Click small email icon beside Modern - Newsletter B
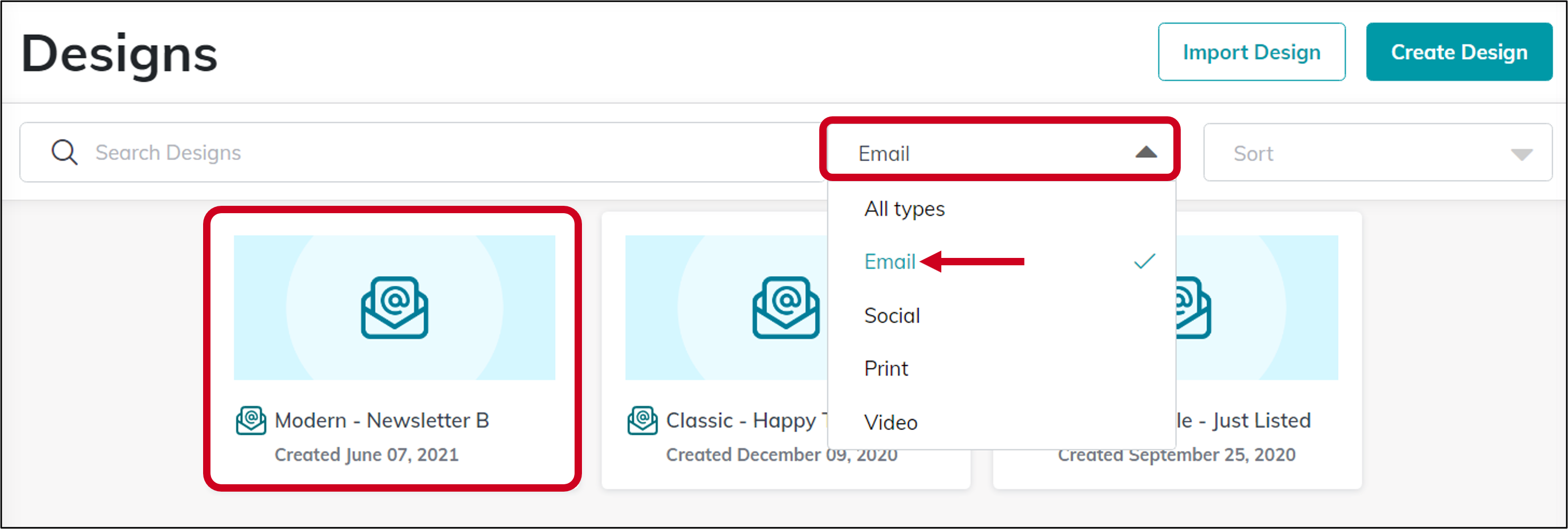This screenshot has width=1568, height=529. [x=251, y=421]
